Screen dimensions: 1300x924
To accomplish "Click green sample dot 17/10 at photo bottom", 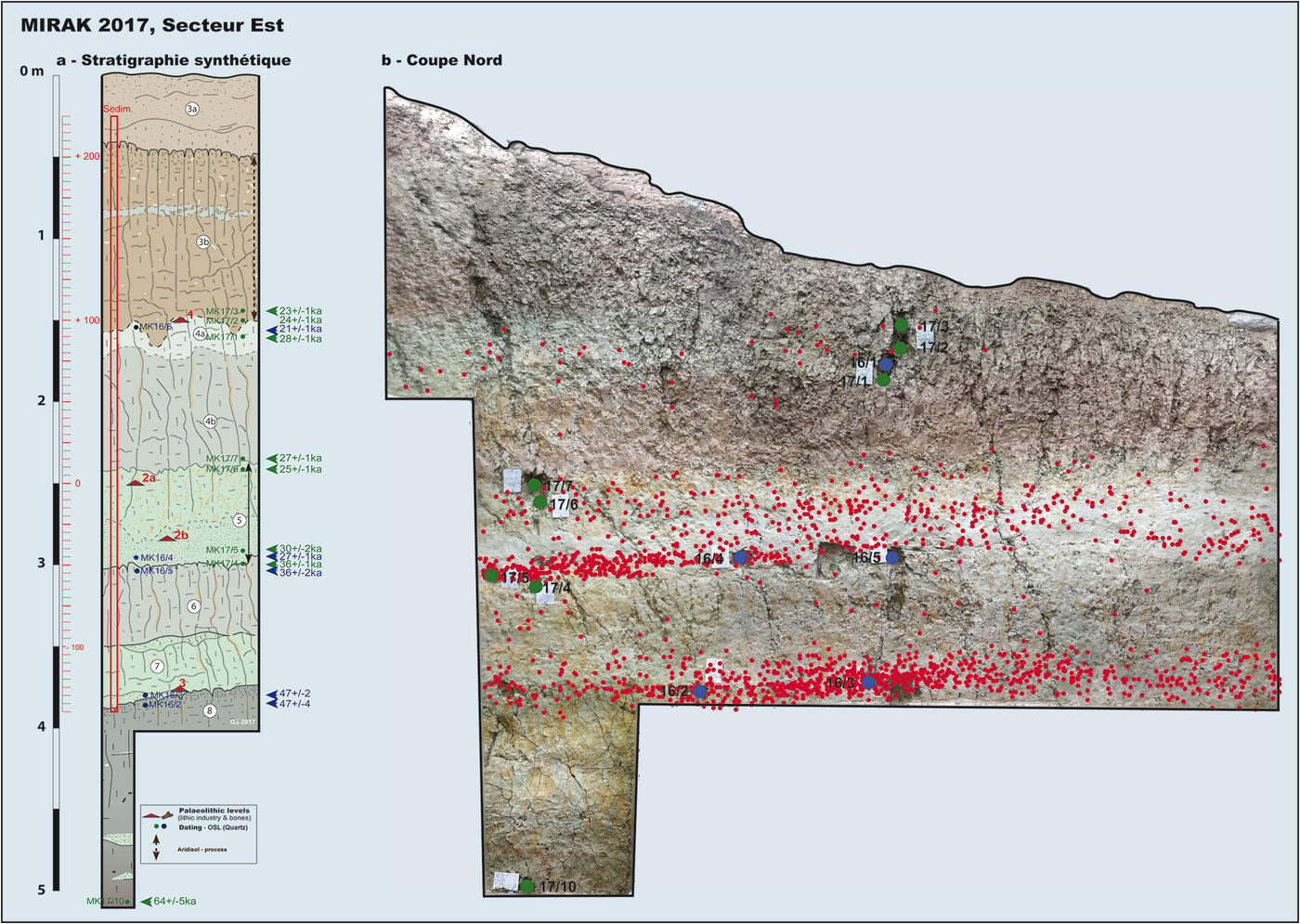I will click(x=526, y=886).
